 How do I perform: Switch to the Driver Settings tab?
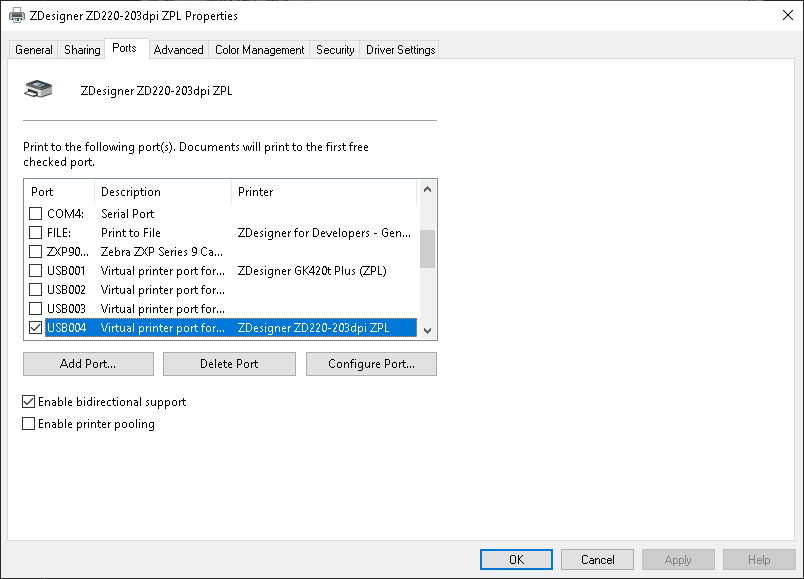tap(399, 48)
